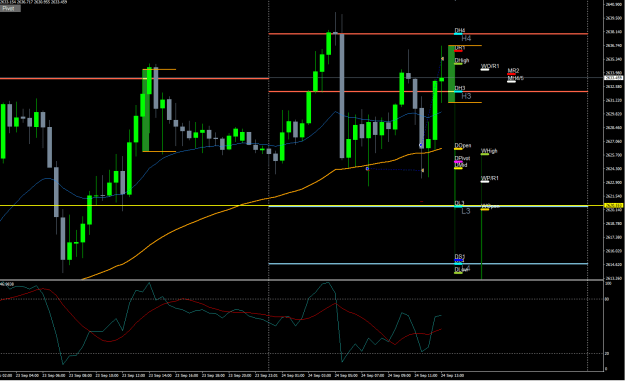Viewport: 625px width, 381px height.
Task: Click the MR2 monthly resistance label
Action: [x=513, y=71]
